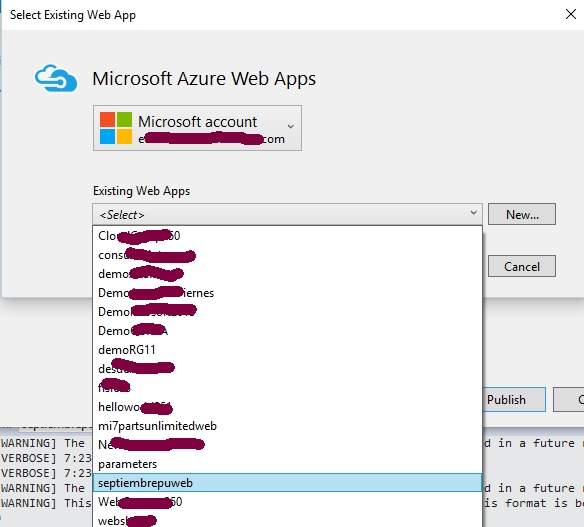The width and height of the screenshot is (584, 527).
Task: Expand the Existing Web Apps combo box arrow
Action: [473, 214]
